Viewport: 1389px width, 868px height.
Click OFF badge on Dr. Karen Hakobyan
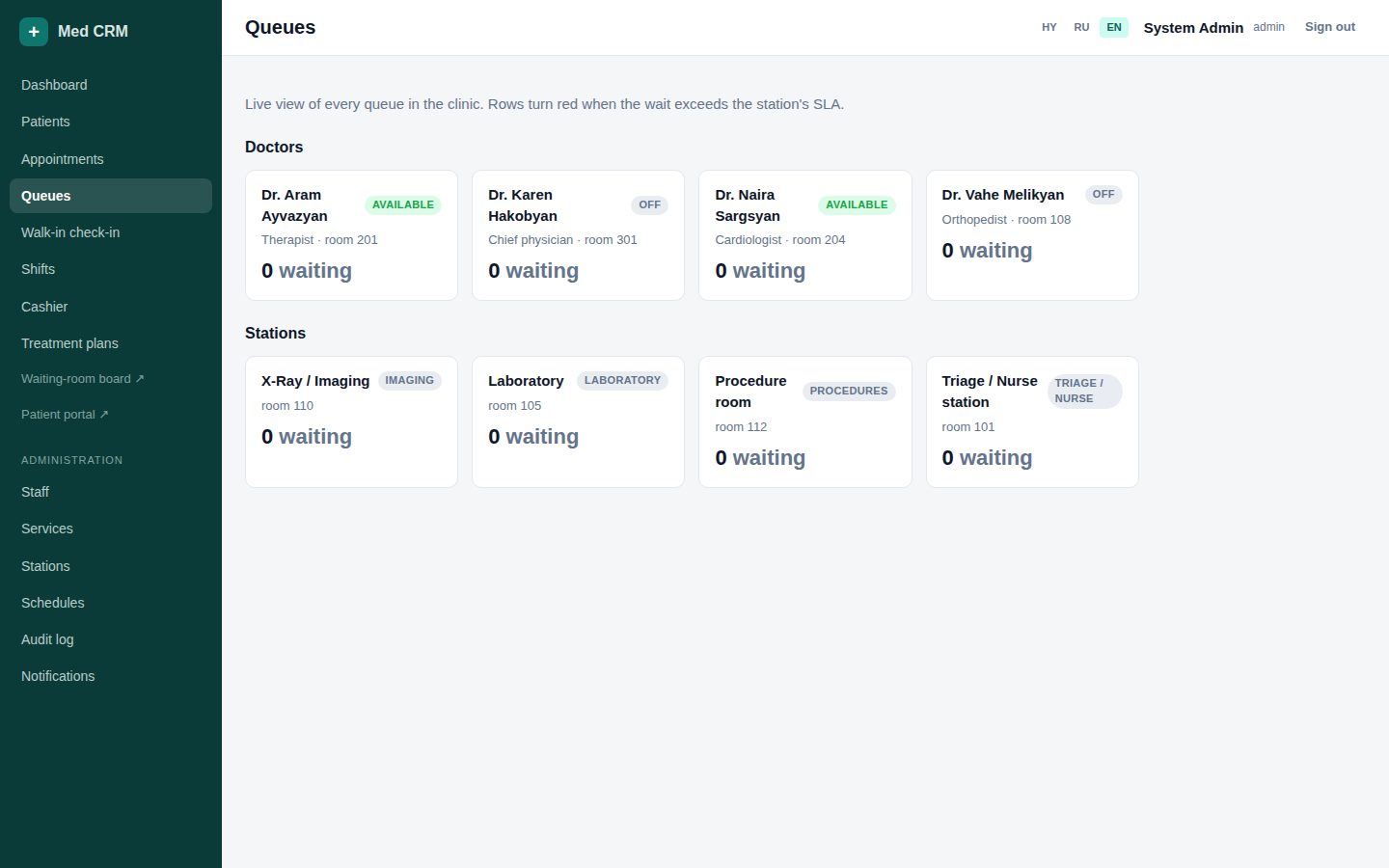pos(650,204)
